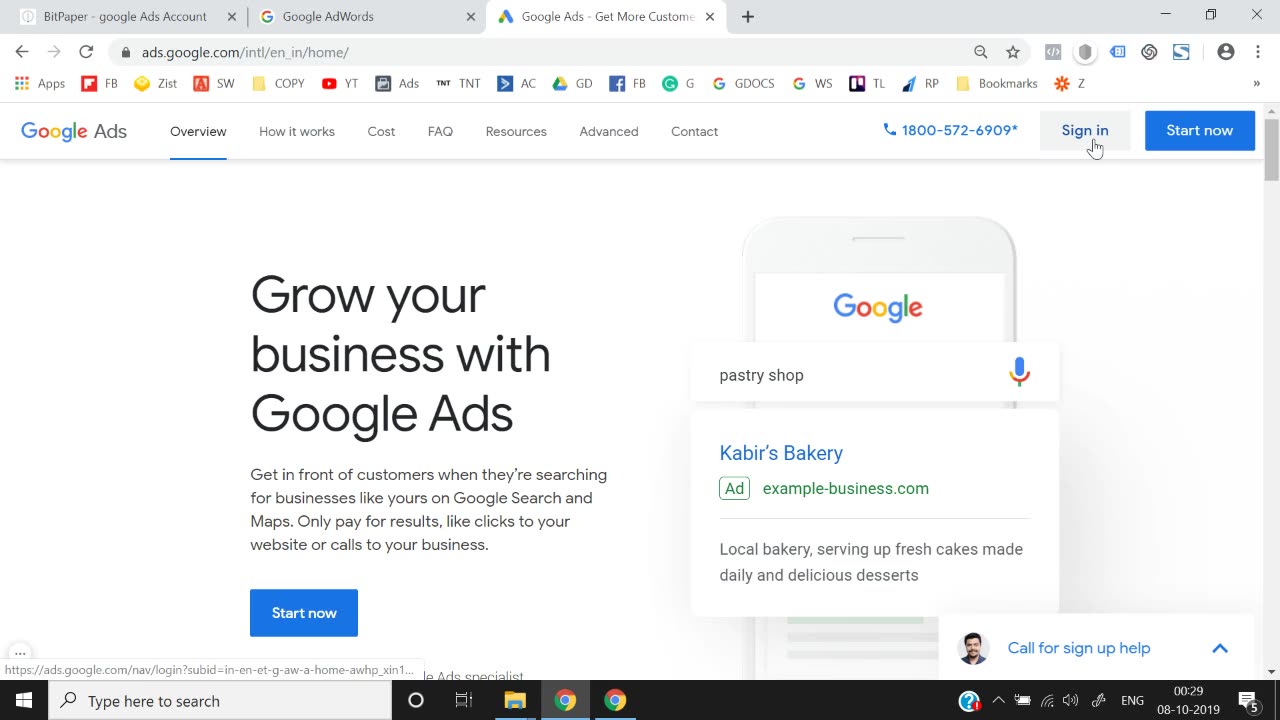1280x720 pixels.
Task: Click the browser back arrow
Action: pos(22,52)
